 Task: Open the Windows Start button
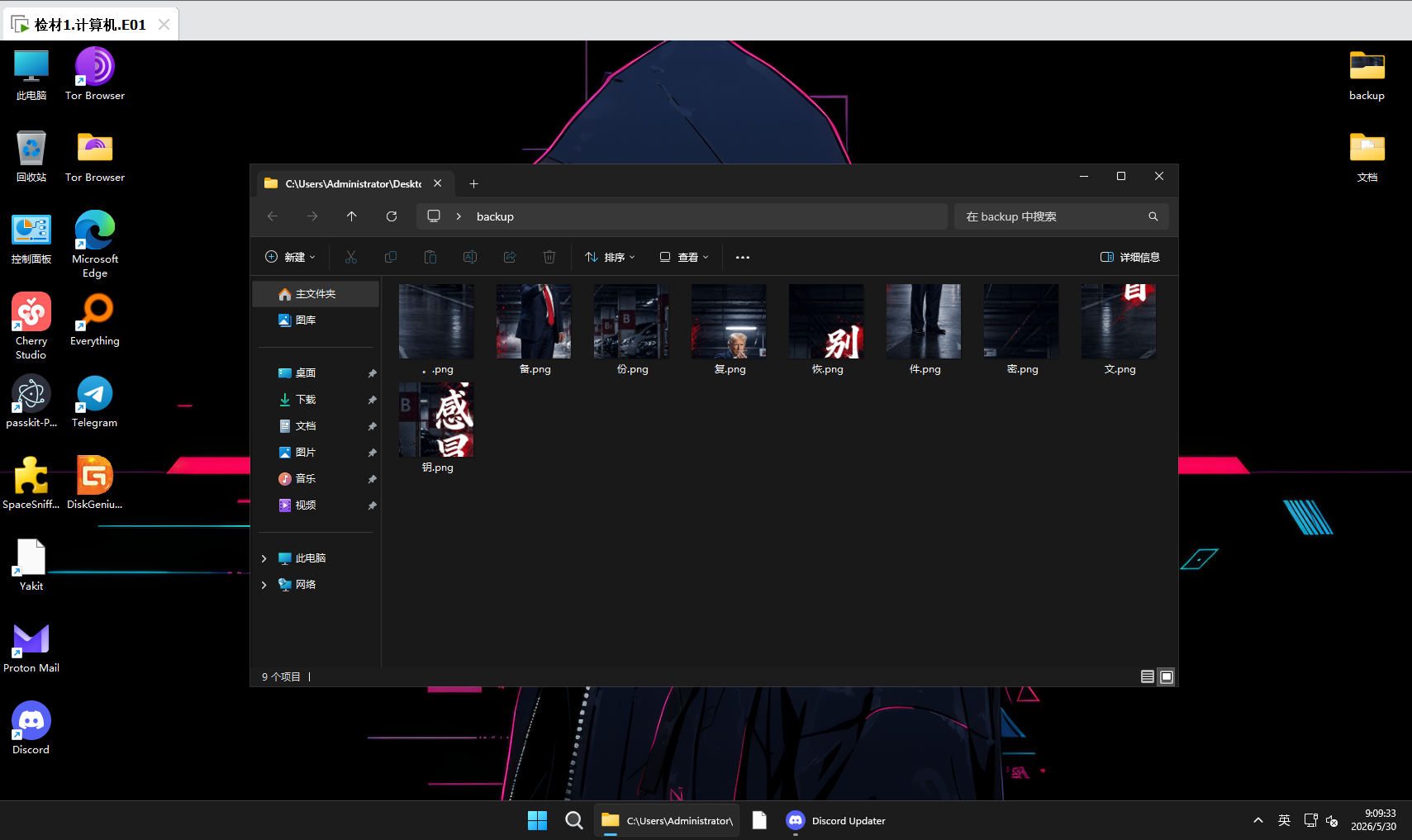point(537,820)
